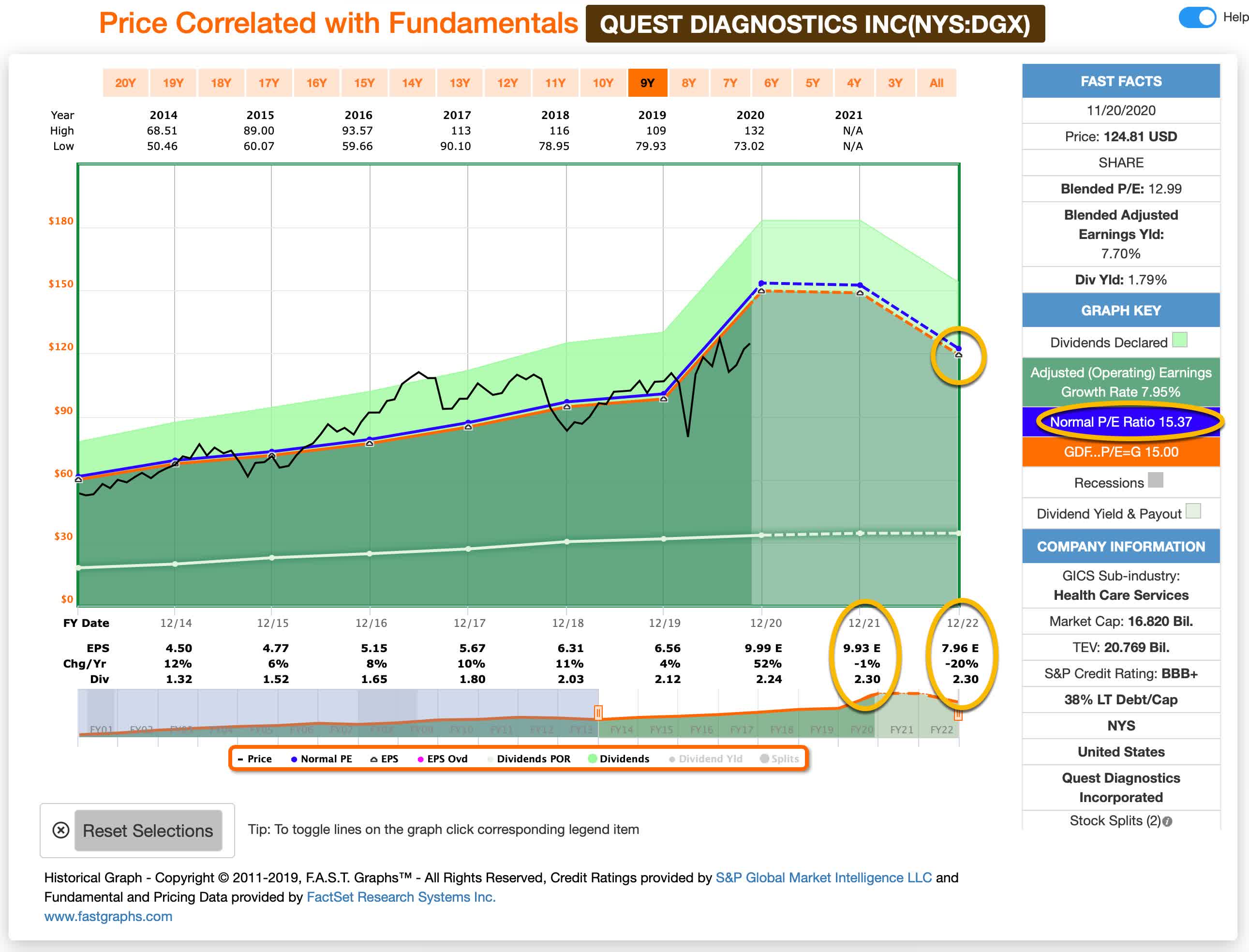Open the www.fastgraphs.com link

point(108,916)
